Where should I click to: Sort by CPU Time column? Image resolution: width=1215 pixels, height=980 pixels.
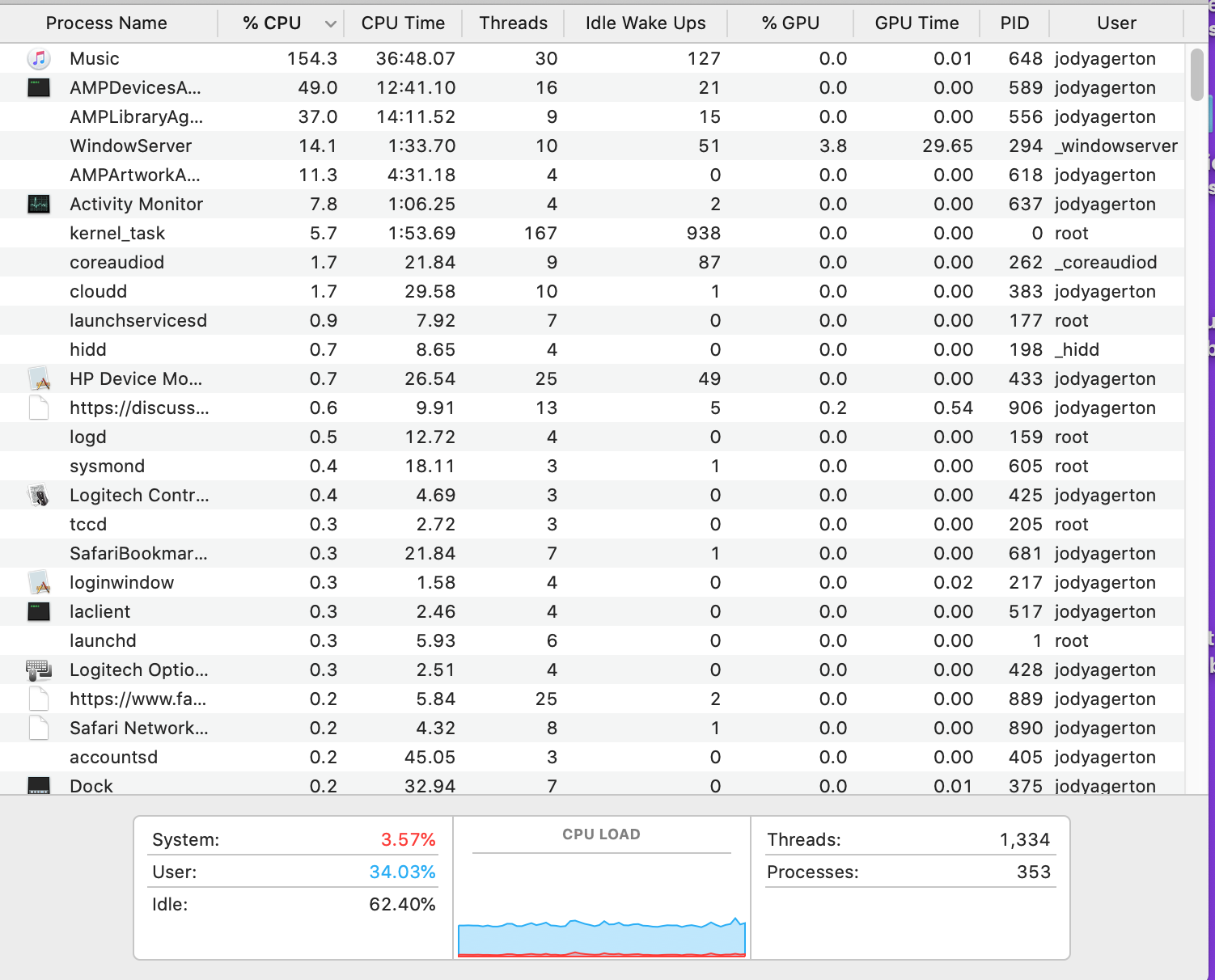point(403,23)
